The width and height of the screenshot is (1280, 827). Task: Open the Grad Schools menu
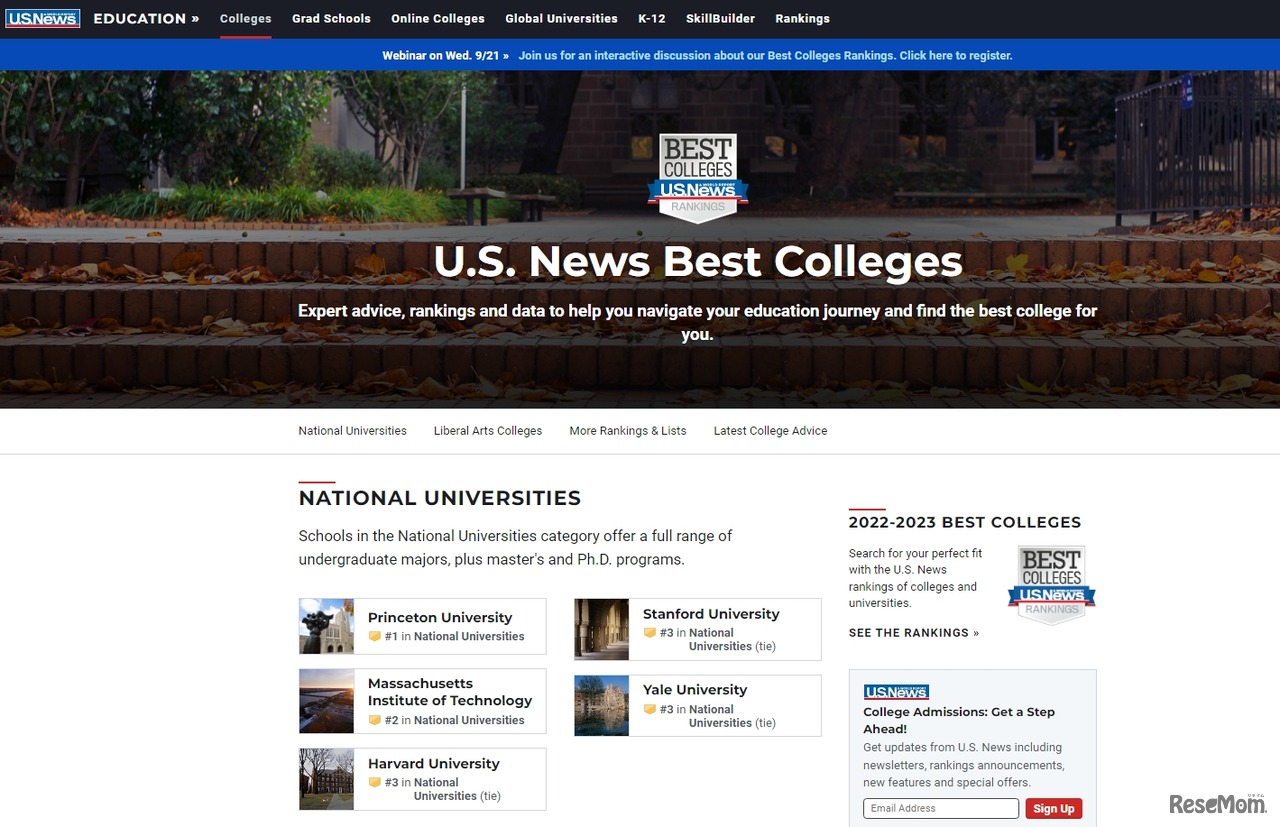tap(331, 18)
